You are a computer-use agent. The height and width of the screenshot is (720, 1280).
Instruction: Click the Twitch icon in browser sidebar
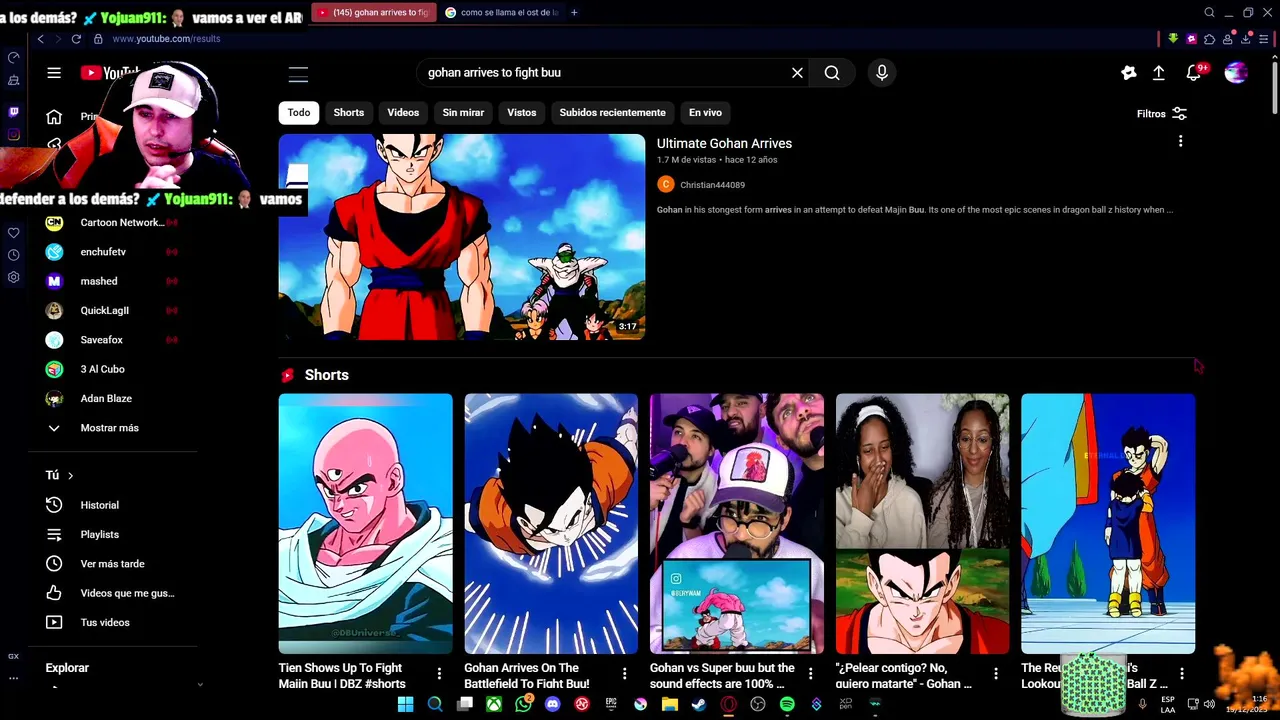click(x=13, y=112)
